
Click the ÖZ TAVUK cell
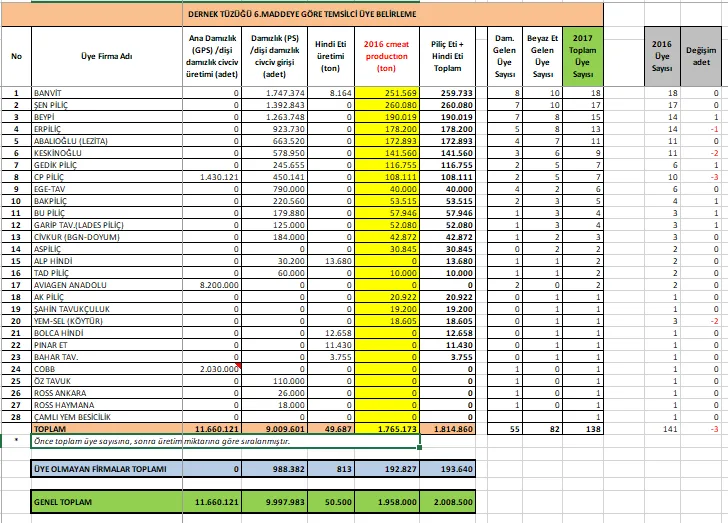point(107,381)
